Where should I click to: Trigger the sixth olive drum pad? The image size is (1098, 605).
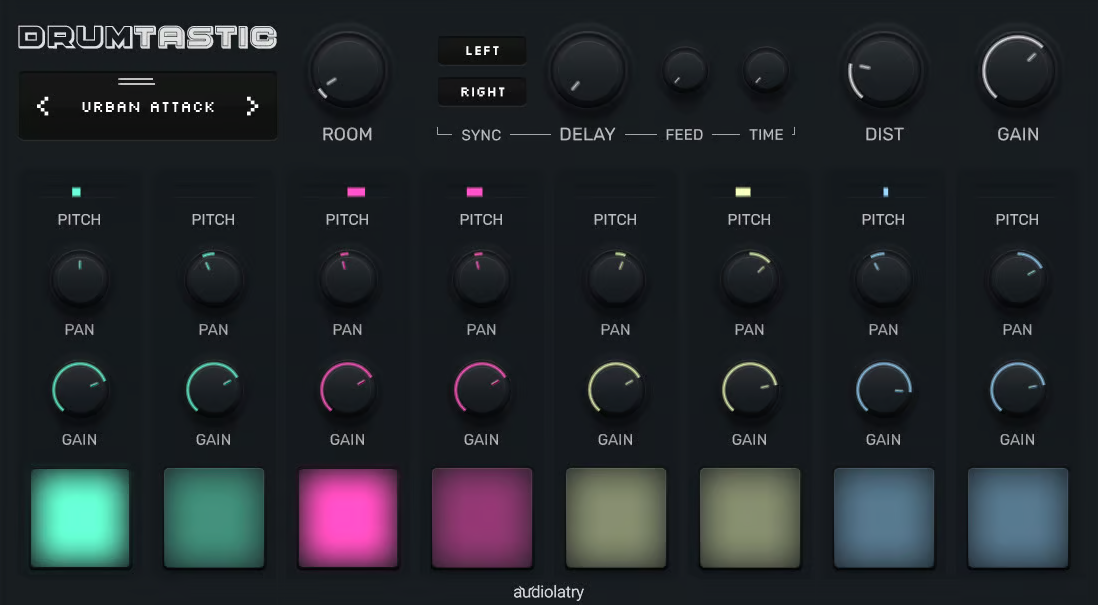750,518
